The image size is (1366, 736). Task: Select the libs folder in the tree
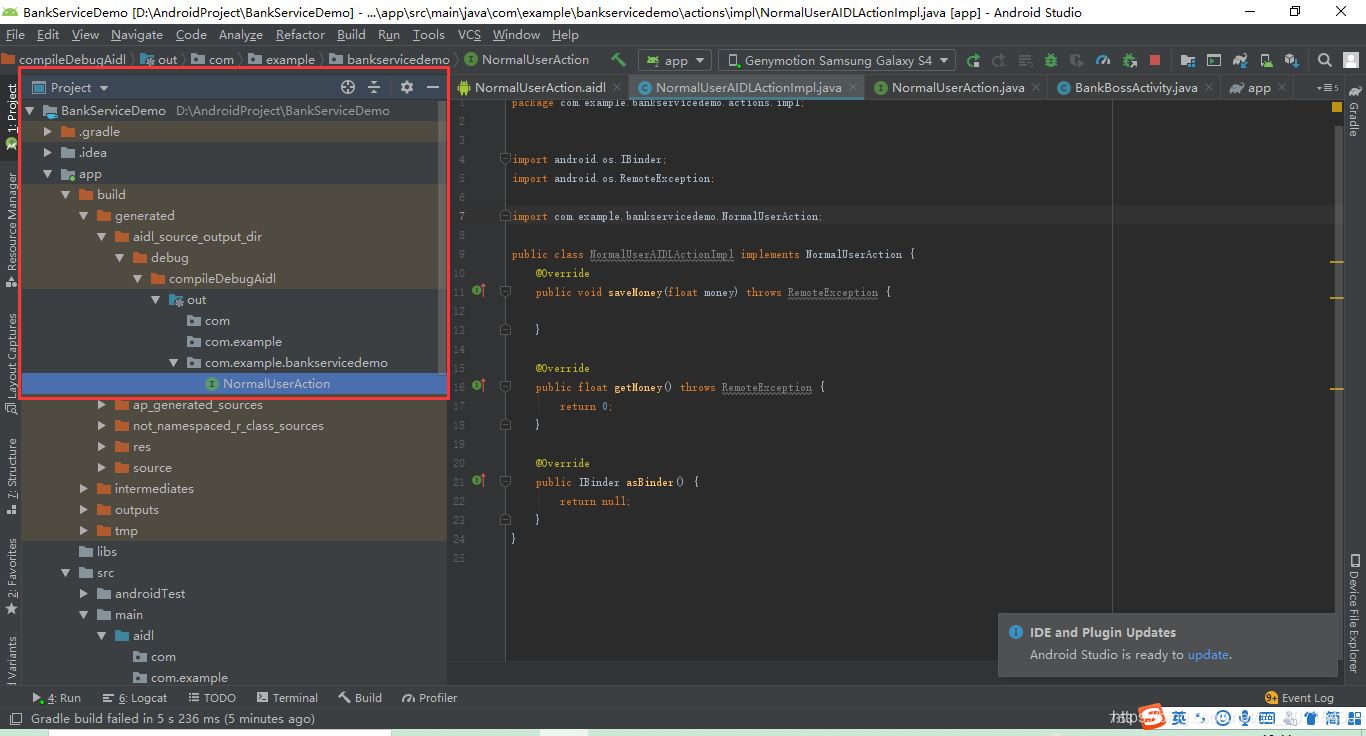coord(107,551)
